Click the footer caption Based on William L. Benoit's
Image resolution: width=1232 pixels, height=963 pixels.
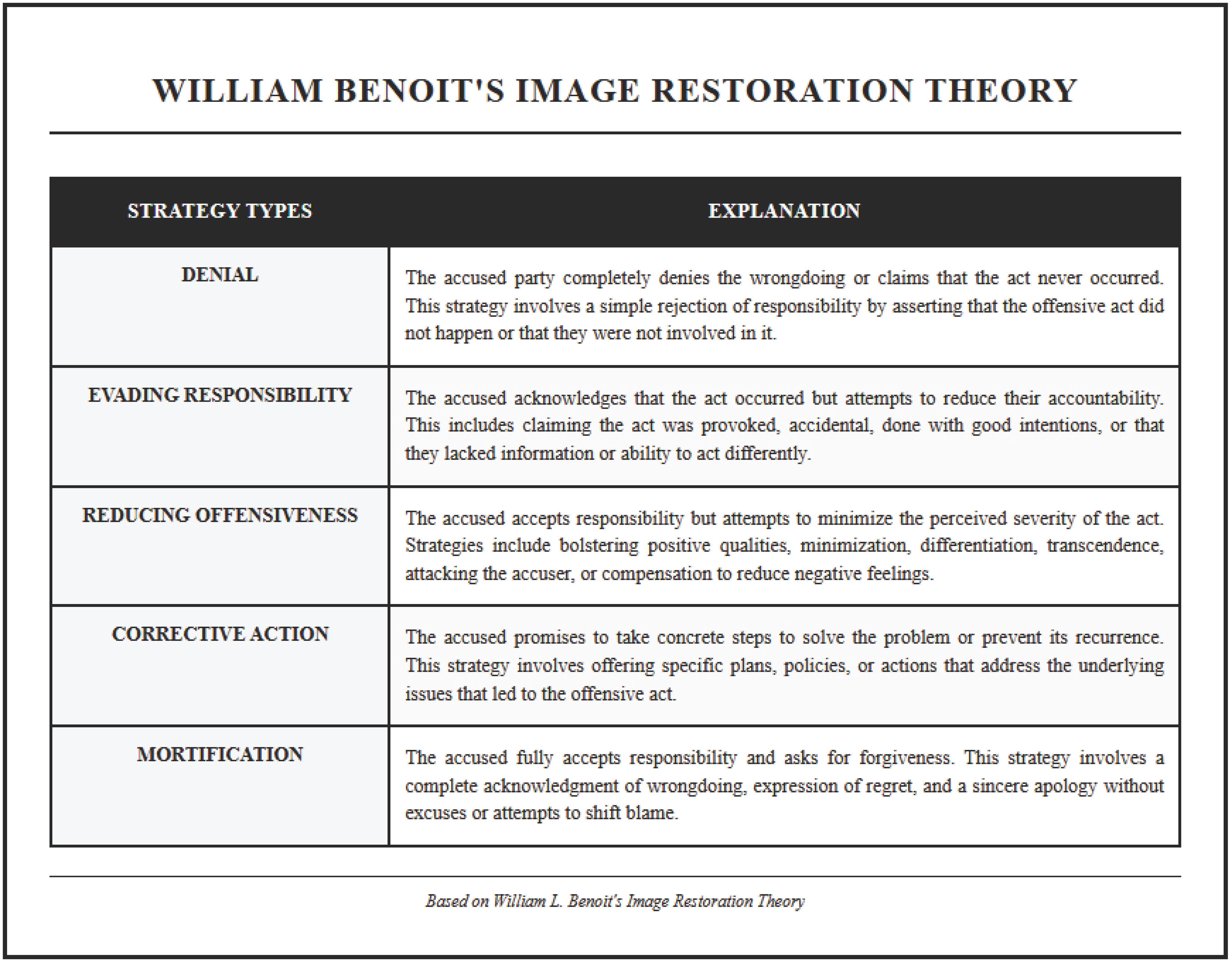pos(615,901)
